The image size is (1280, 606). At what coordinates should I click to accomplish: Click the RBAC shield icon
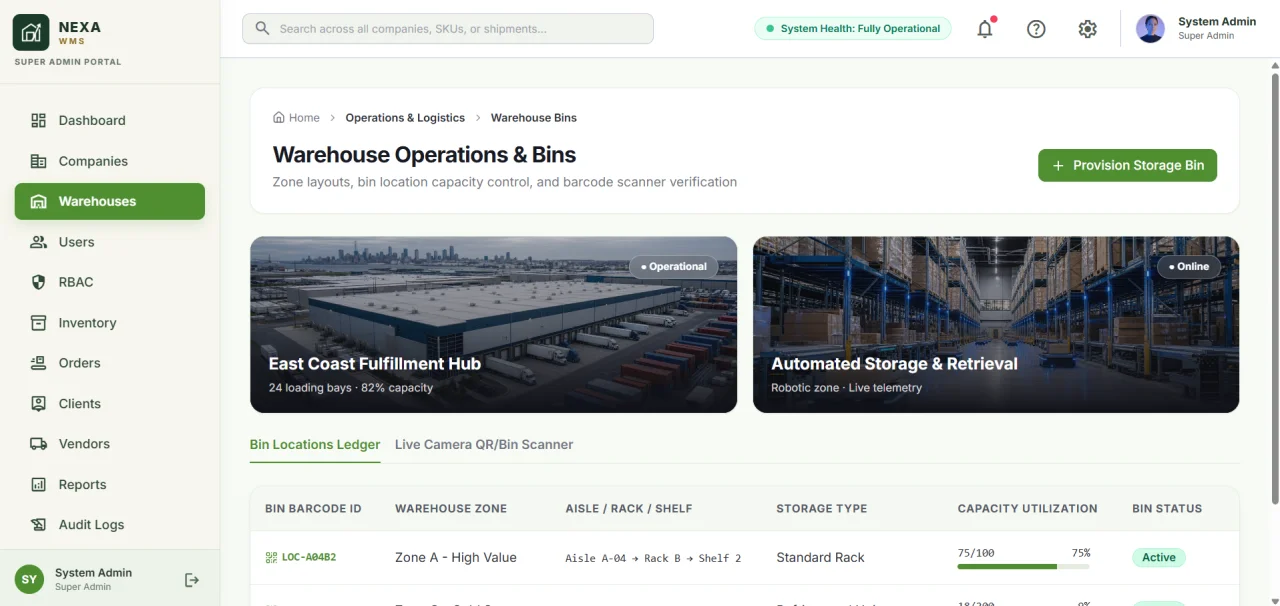pyautogui.click(x=39, y=282)
